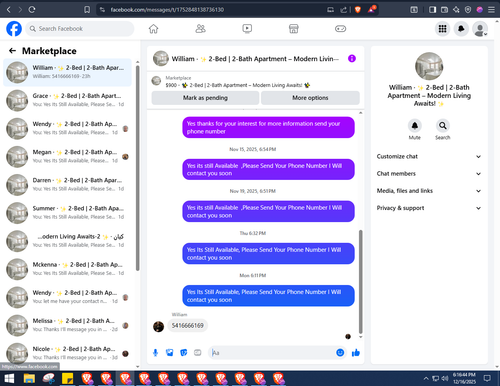This screenshot has width=500, height=386.
Task: Click the browser address bar URL
Action: point(167,10)
